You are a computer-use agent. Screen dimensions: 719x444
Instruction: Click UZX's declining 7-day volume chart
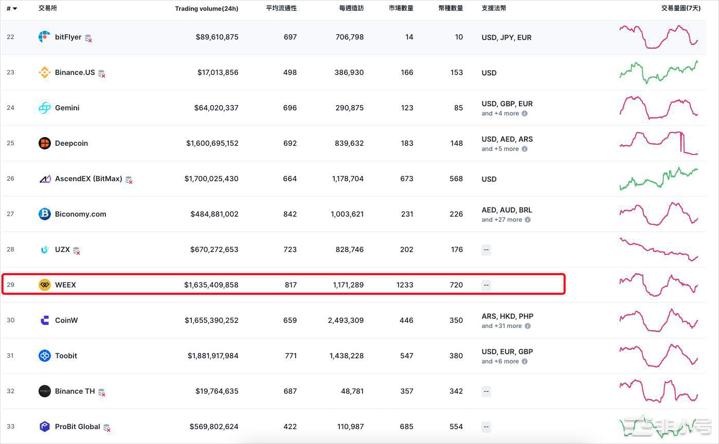tap(658, 250)
